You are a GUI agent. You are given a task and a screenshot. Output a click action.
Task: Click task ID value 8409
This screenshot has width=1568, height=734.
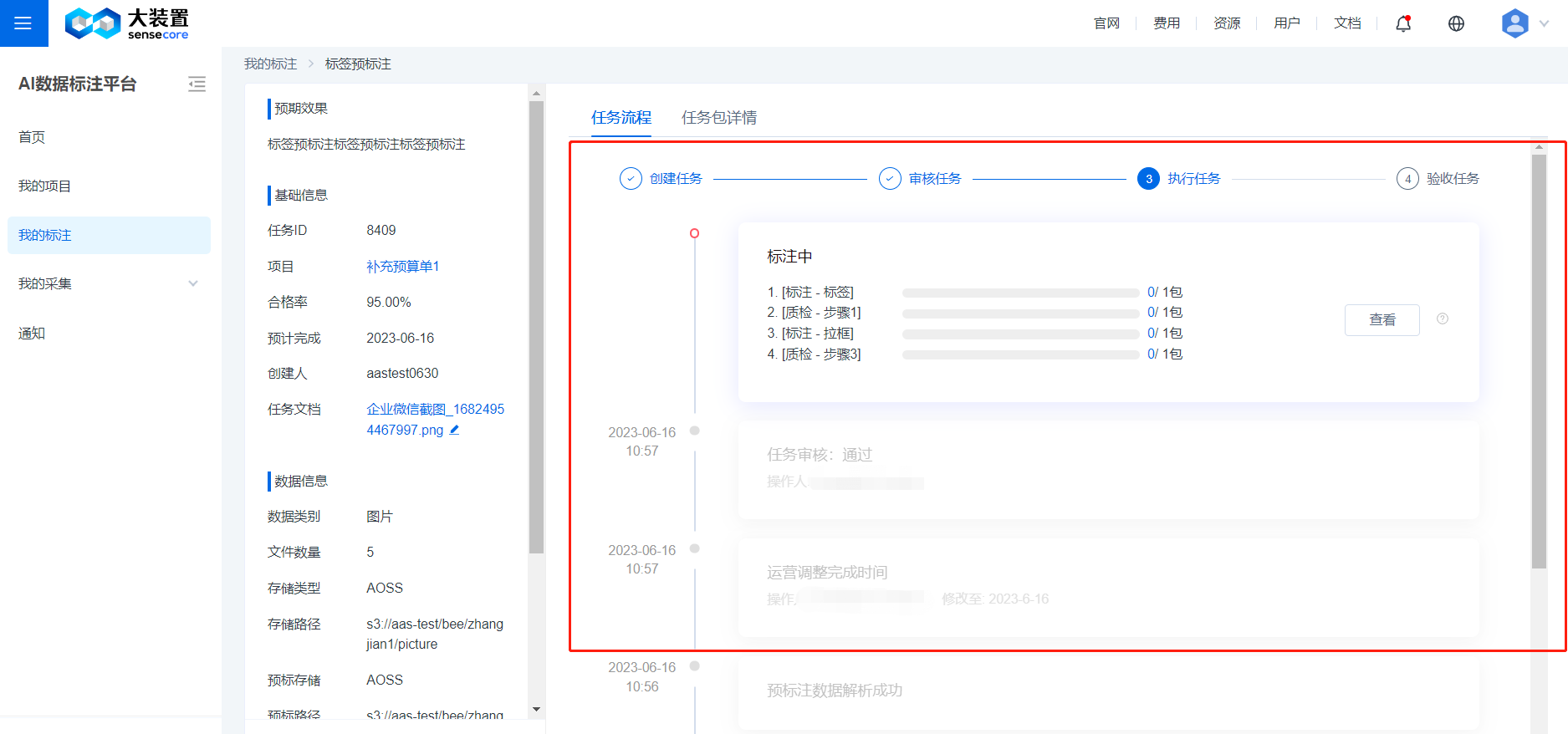pyautogui.click(x=381, y=231)
